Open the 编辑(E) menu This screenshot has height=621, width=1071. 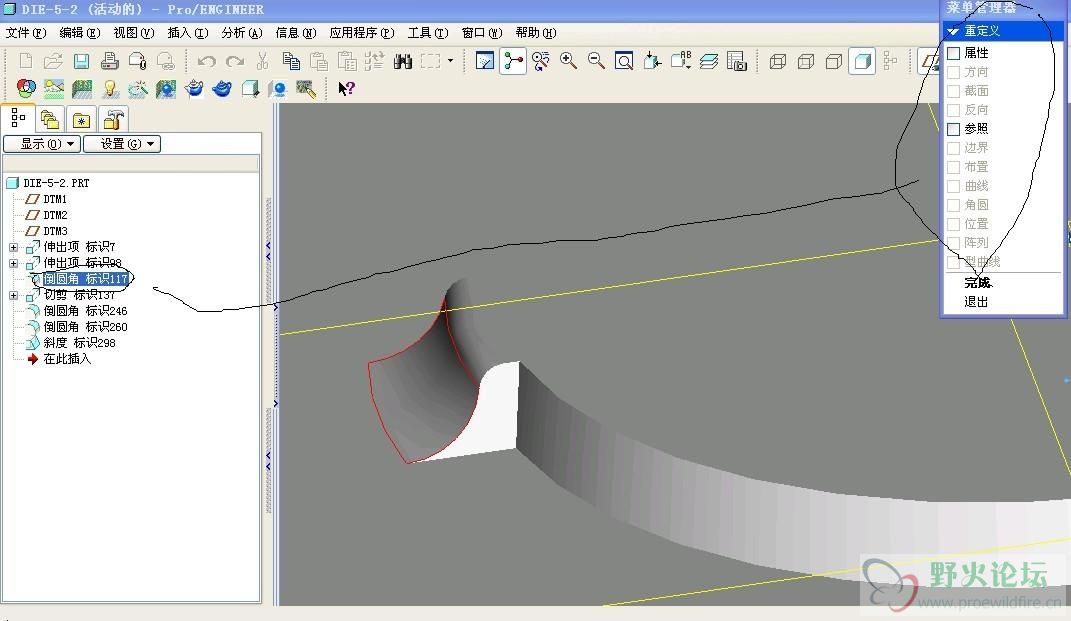coord(80,33)
